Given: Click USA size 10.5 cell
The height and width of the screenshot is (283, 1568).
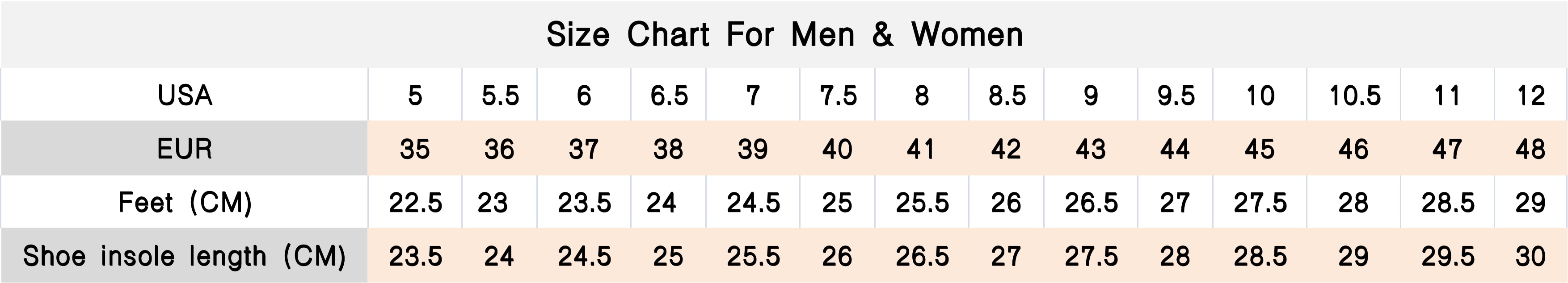Looking at the screenshot, I should [x=1354, y=96].
